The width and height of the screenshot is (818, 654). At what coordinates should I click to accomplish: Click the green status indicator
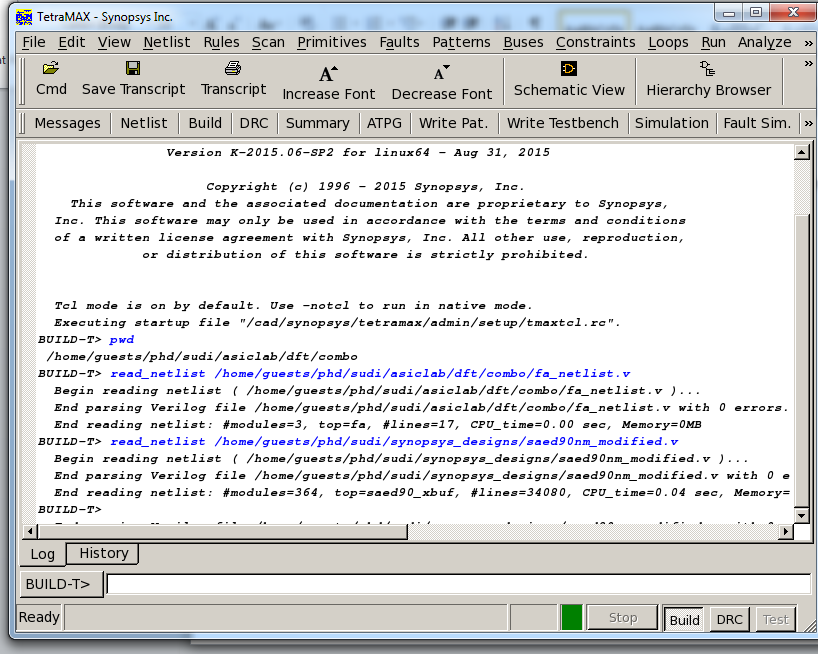[x=572, y=617]
